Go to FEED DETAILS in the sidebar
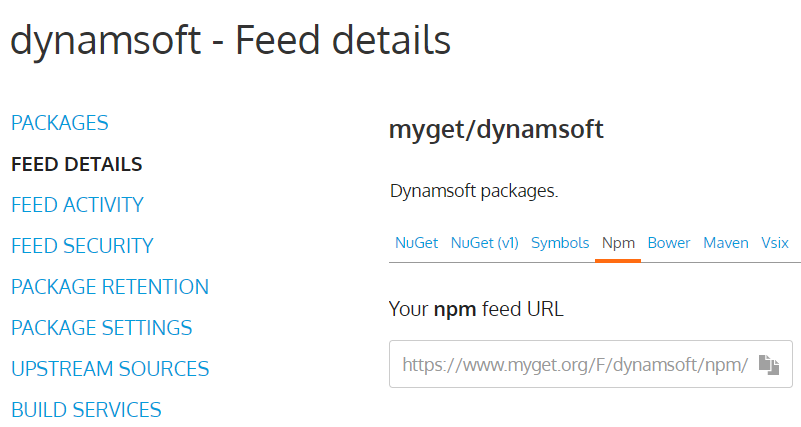 [76, 164]
